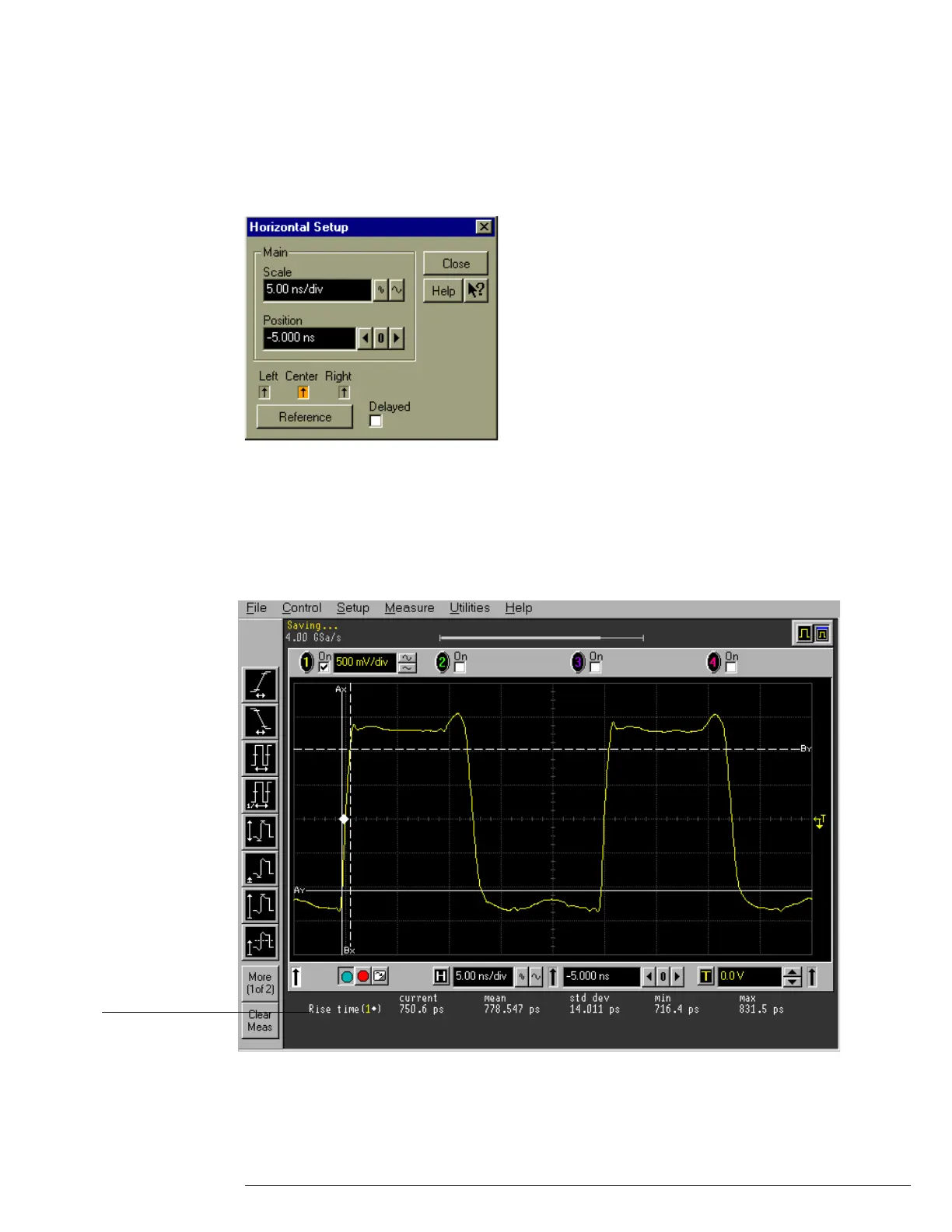Viewport: 952px width, 1232px height.
Task: Click the Center reference arrow in Horizontal Setup
Action: point(303,393)
